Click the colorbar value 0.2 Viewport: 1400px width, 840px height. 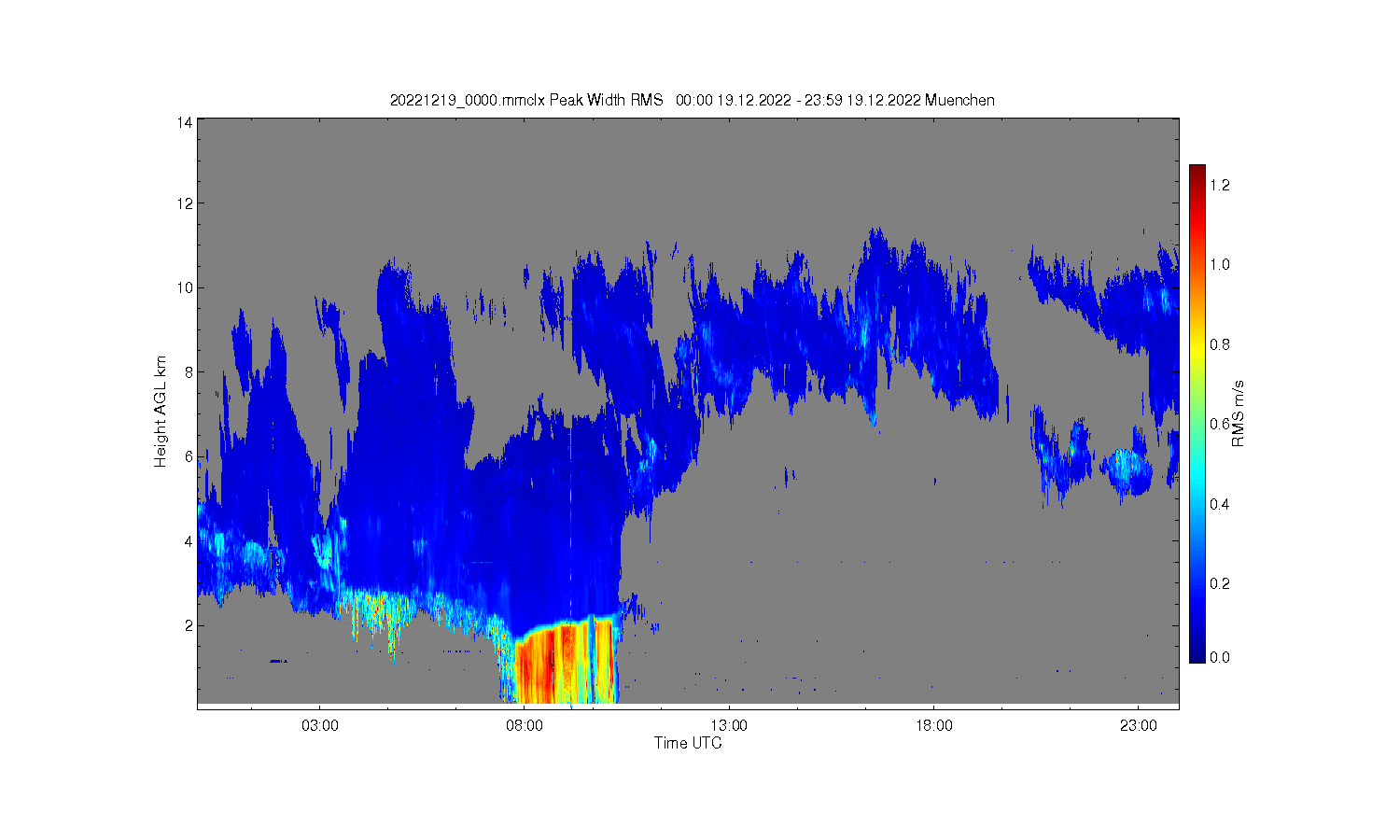pyautogui.click(x=1220, y=583)
